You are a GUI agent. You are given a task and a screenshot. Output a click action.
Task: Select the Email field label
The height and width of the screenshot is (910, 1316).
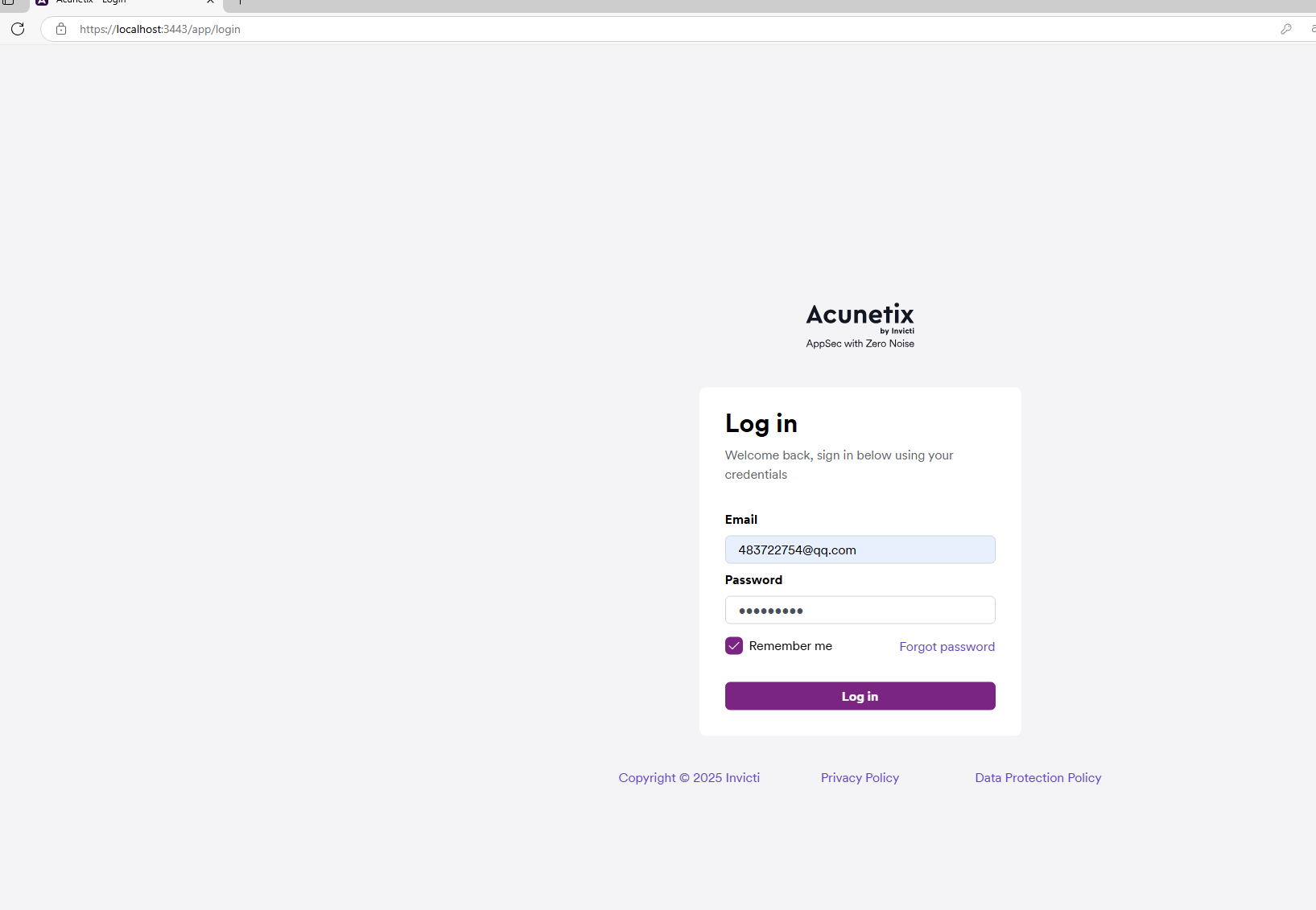tap(741, 520)
